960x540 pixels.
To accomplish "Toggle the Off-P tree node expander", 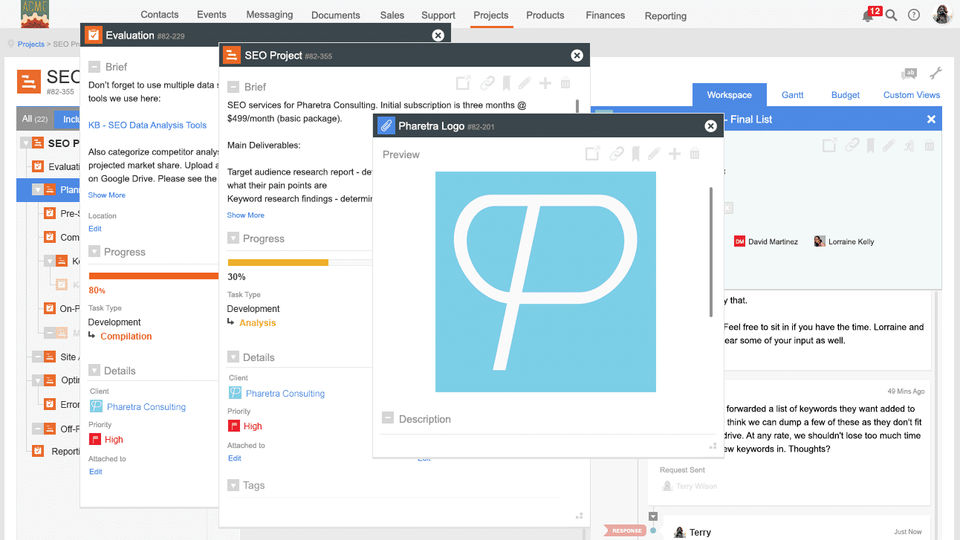I will coord(37,429).
